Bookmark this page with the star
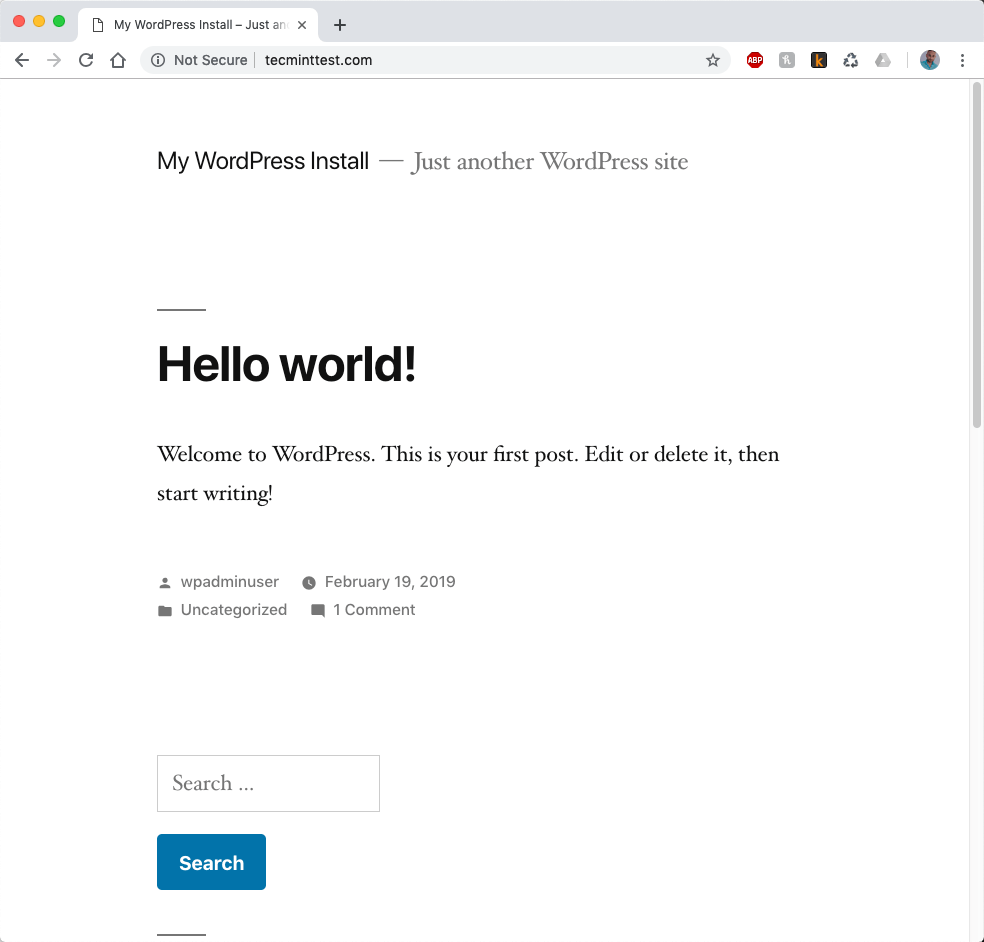 [x=712, y=60]
